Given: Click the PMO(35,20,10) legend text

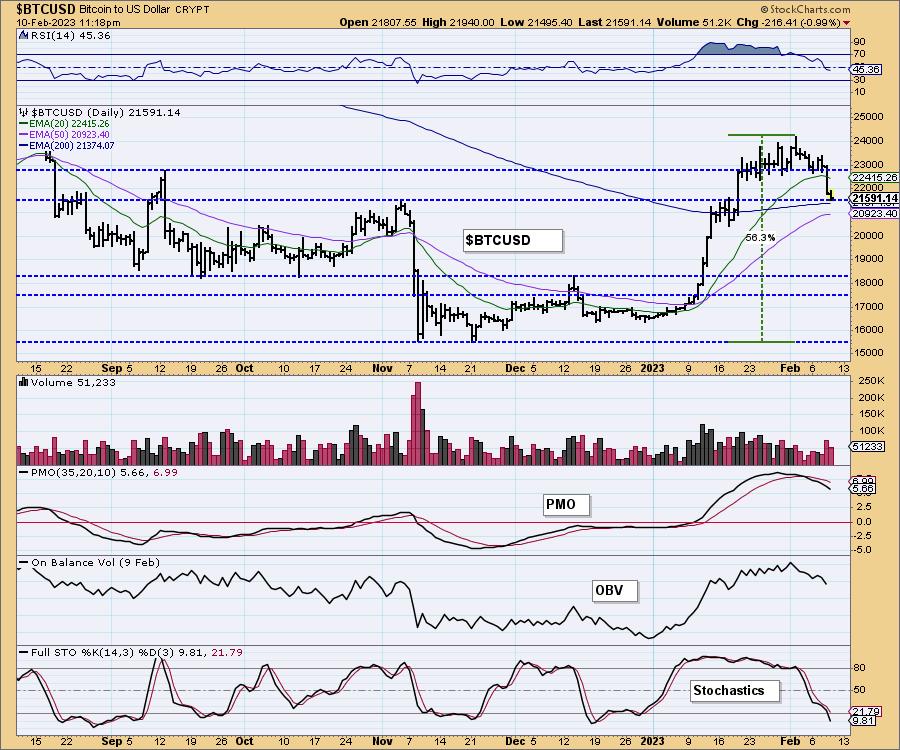Looking at the screenshot, I should click(104, 472).
